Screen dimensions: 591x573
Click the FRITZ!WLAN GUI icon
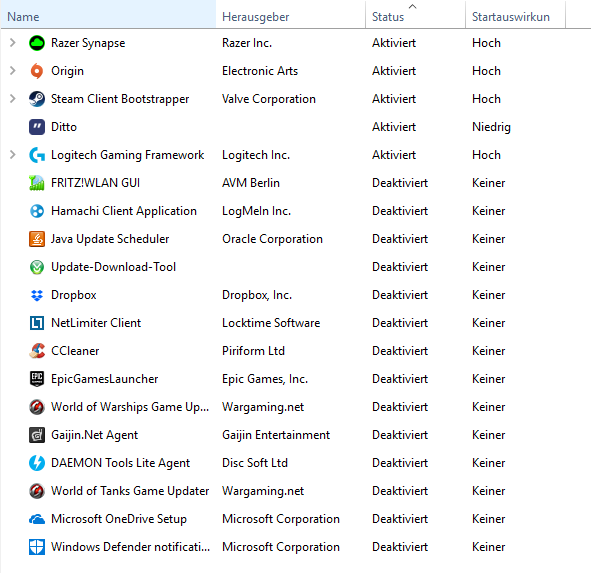37,183
